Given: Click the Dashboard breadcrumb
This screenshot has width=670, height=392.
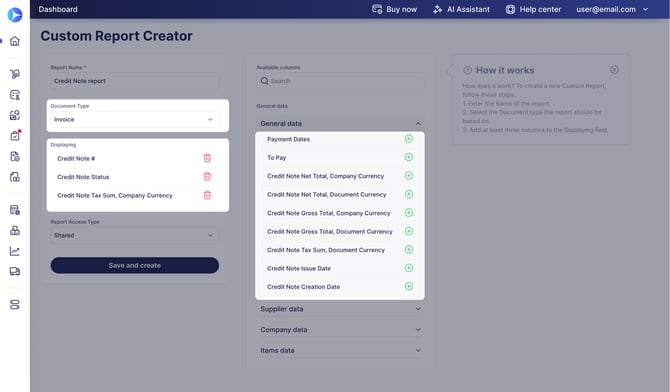Looking at the screenshot, I should coord(58,9).
